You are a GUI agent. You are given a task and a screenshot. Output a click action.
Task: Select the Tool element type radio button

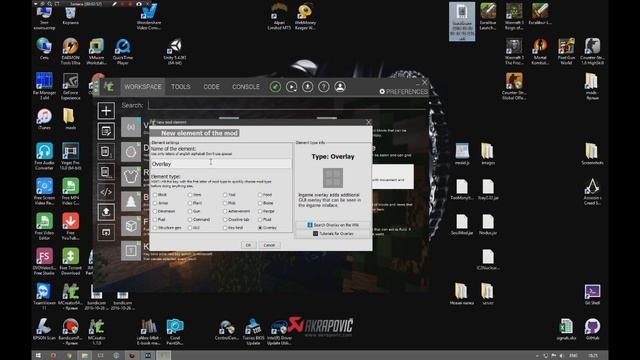click(x=225, y=195)
